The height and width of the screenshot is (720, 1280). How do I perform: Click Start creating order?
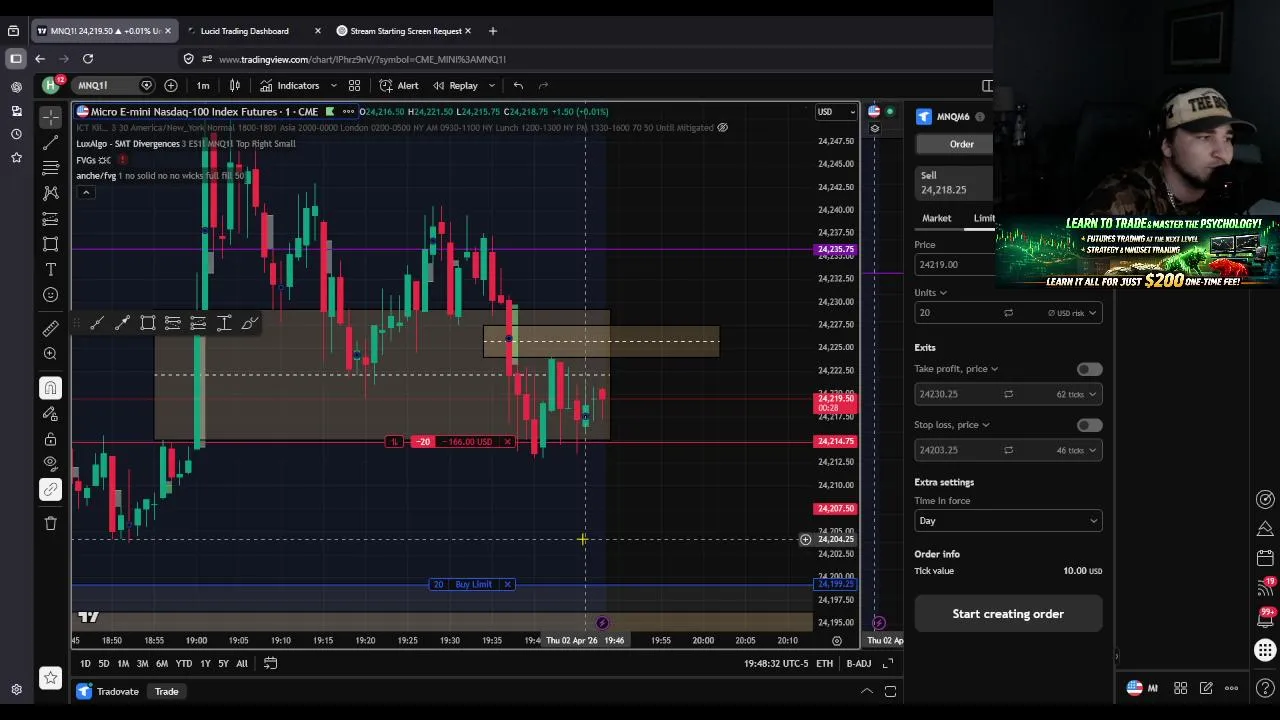click(1008, 614)
